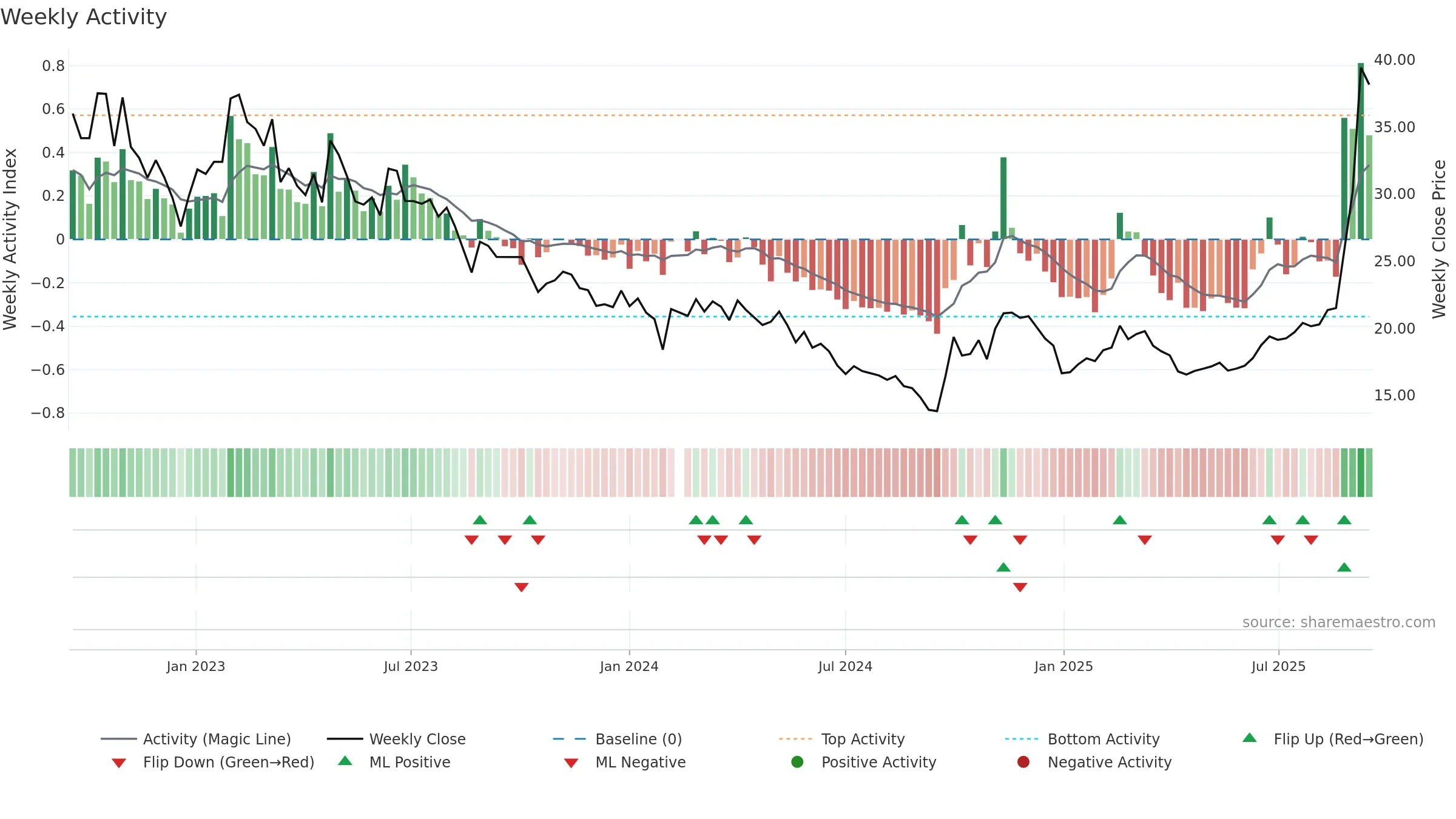Click the Weekly Close Price axis title
The height and width of the screenshot is (819, 1456).
point(1439,240)
